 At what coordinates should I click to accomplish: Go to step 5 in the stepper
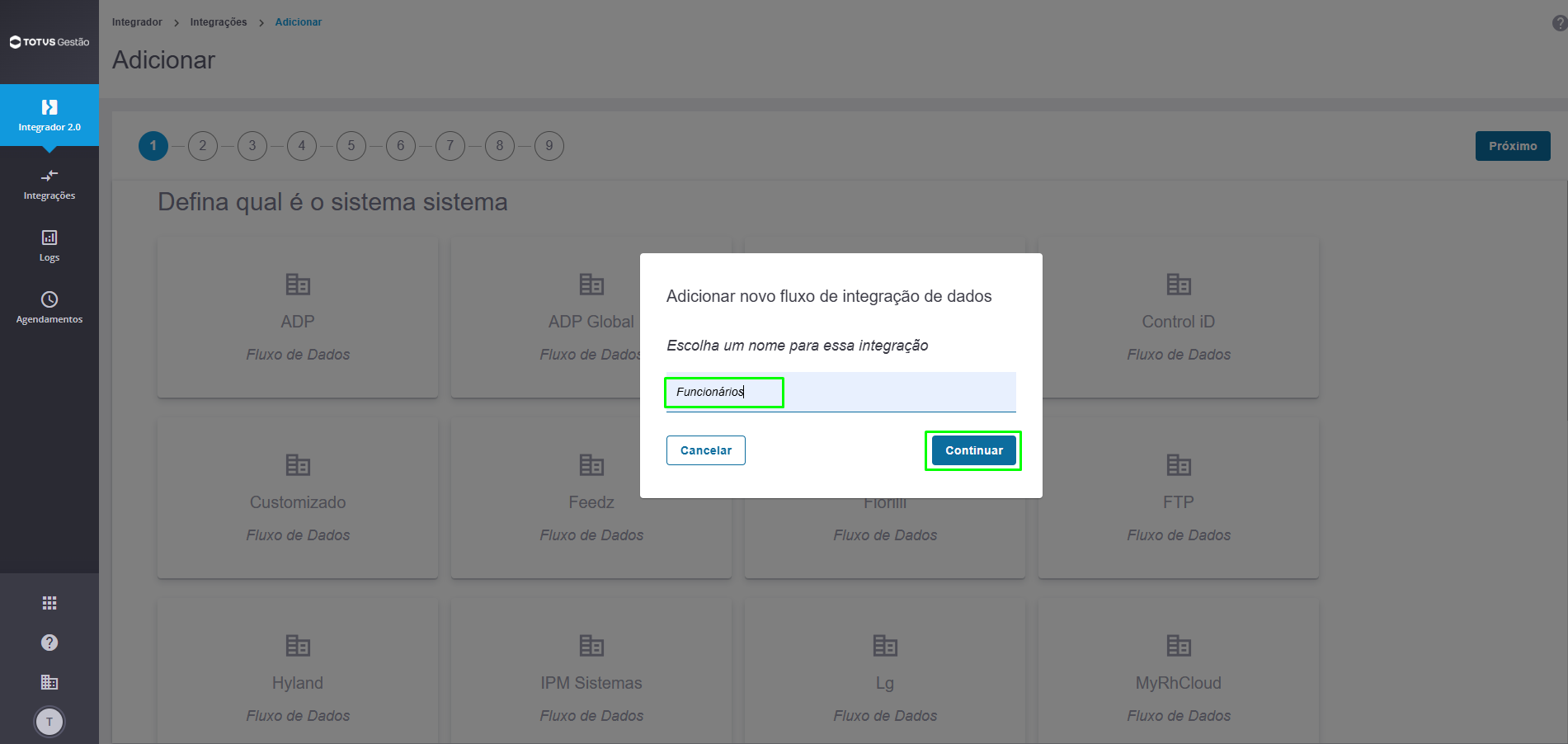pyautogui.click(x=351, y=146)
